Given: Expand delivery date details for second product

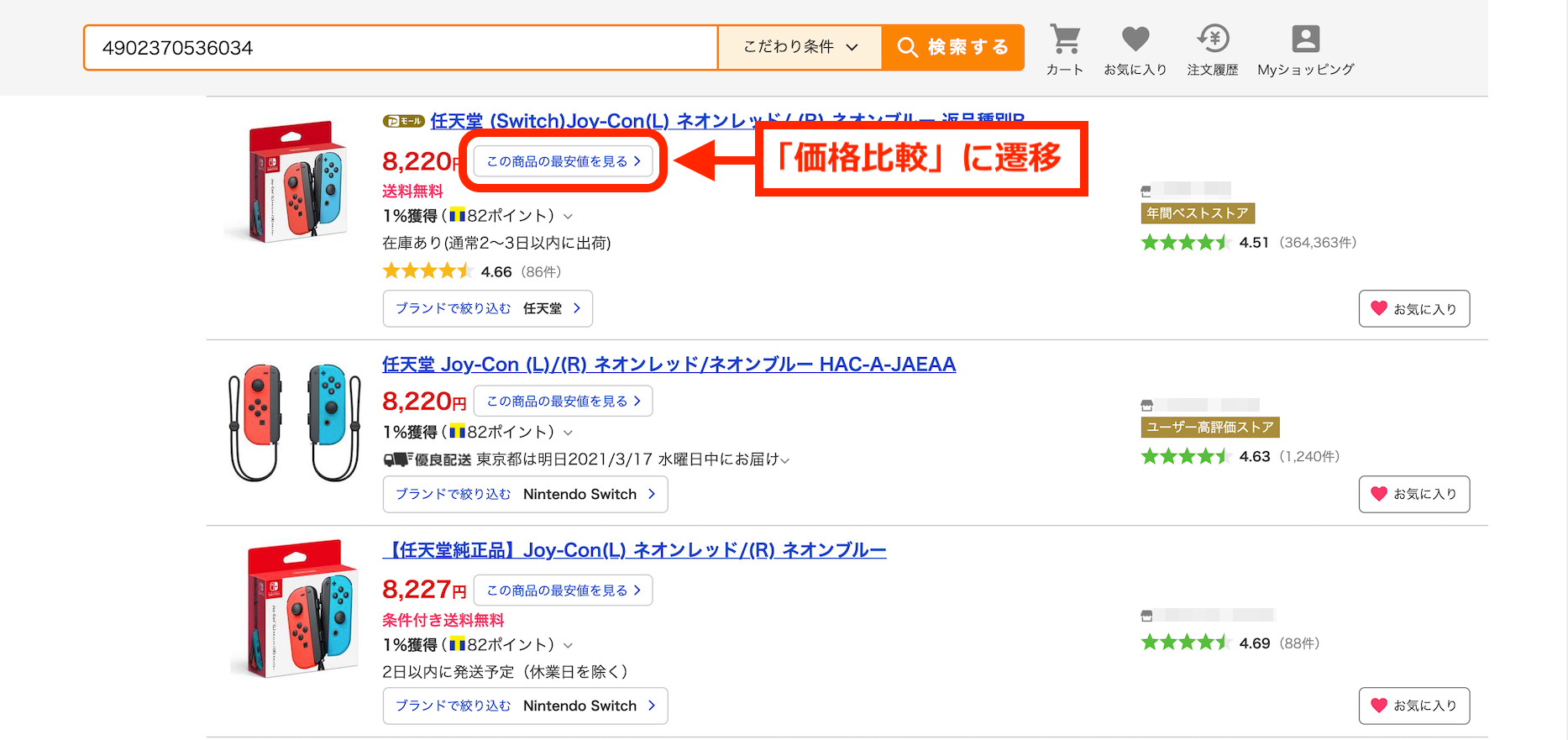Looking at the screenshot, I should [x=784, y=460].
